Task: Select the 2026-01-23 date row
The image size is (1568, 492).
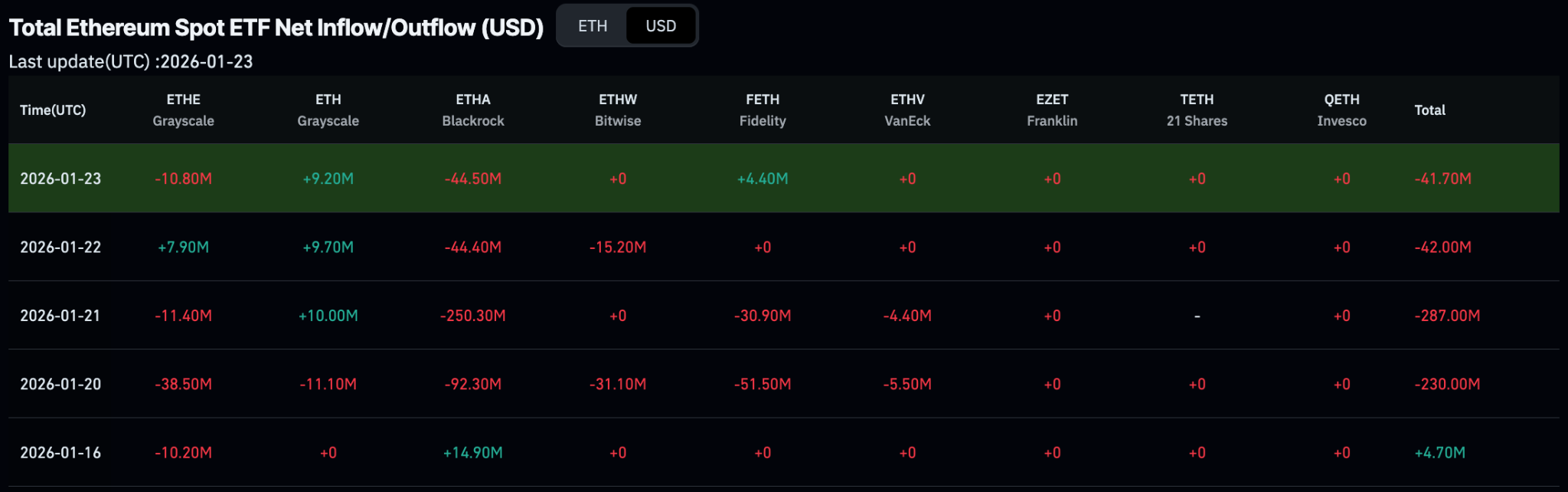Action: point(60,179)
